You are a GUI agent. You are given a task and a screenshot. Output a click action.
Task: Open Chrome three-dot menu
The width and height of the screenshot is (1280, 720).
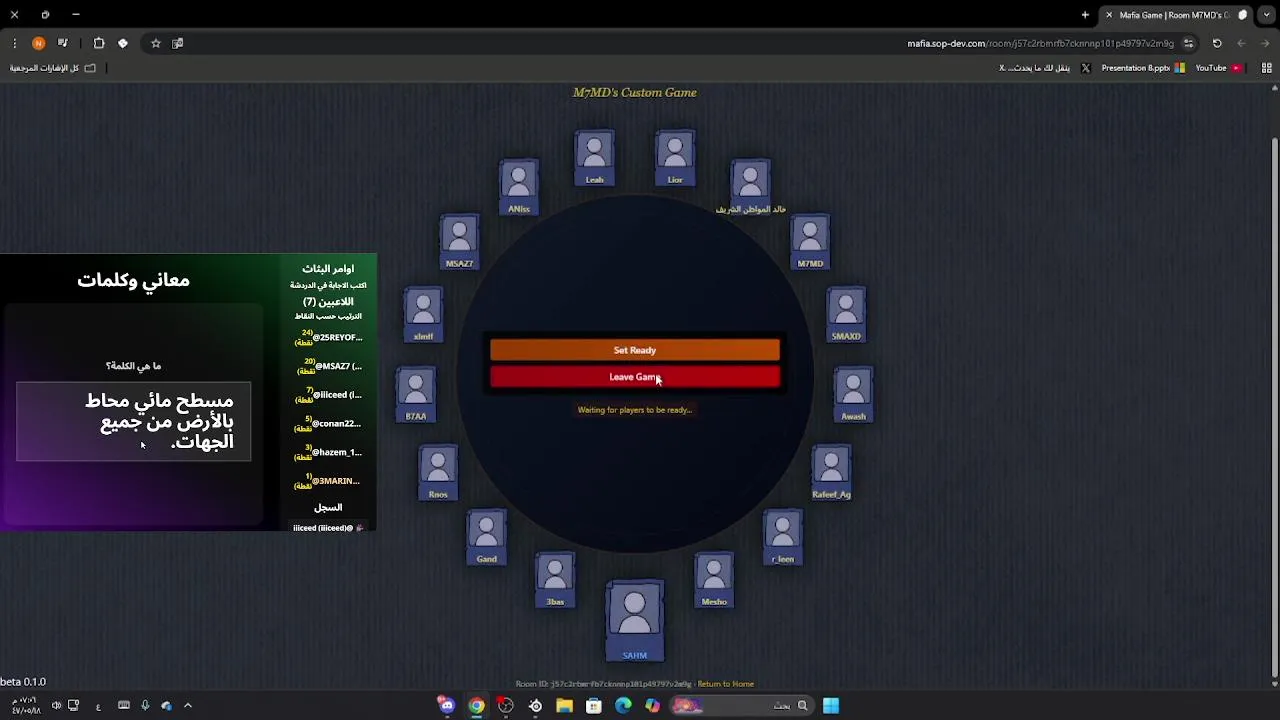tap(14, 43)
